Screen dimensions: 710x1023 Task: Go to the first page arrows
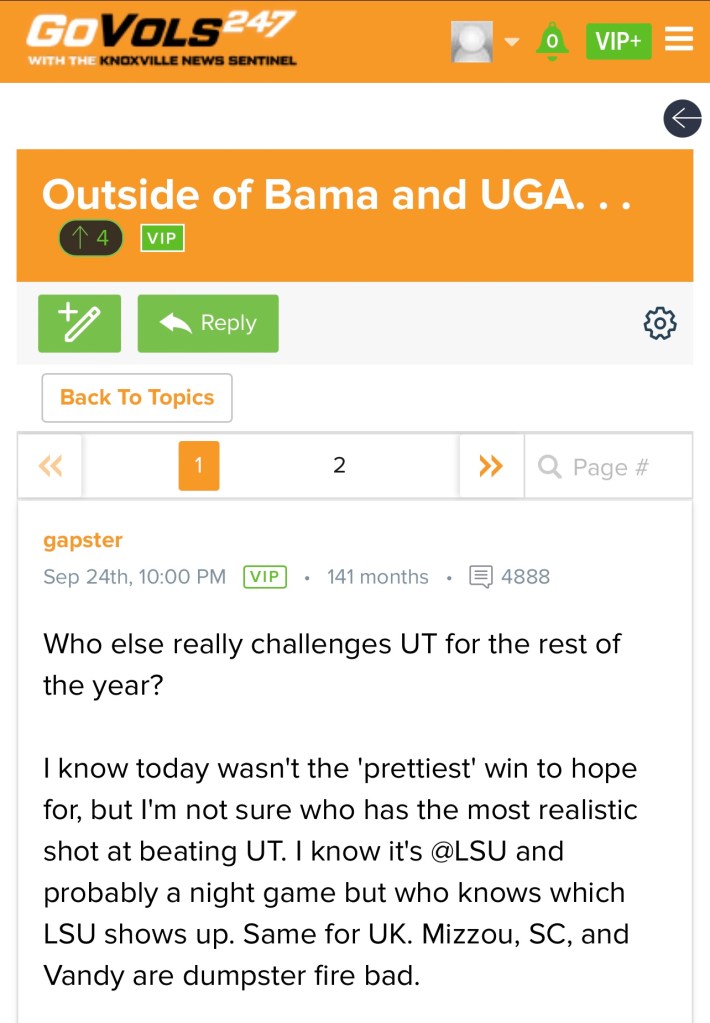(50, 466)
